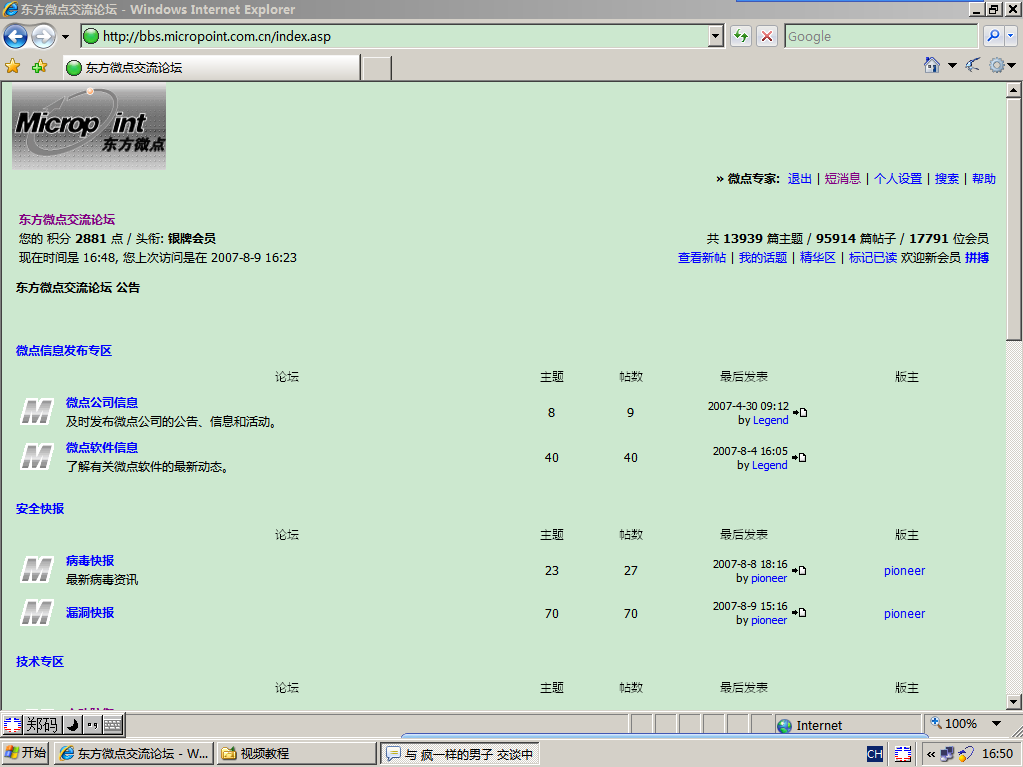Click inside the Google search box
This screenshot has height=767, width=1023.
click(x=878, y=37)
